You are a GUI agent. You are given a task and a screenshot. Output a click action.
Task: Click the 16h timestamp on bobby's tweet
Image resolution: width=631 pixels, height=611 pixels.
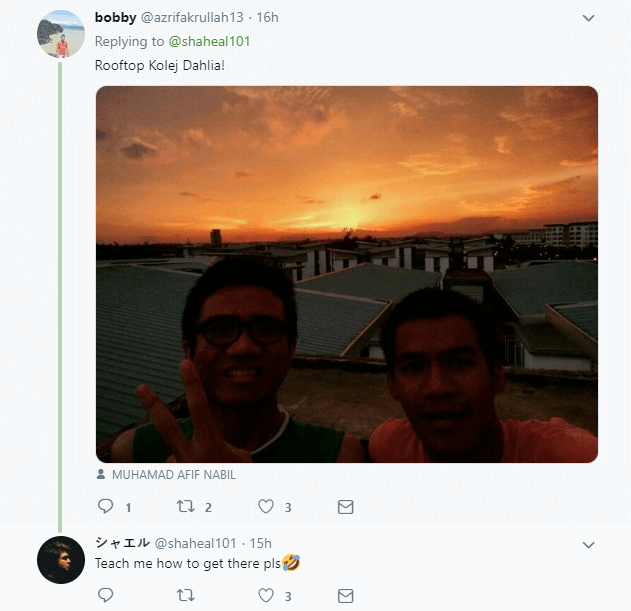coord(267,17)
